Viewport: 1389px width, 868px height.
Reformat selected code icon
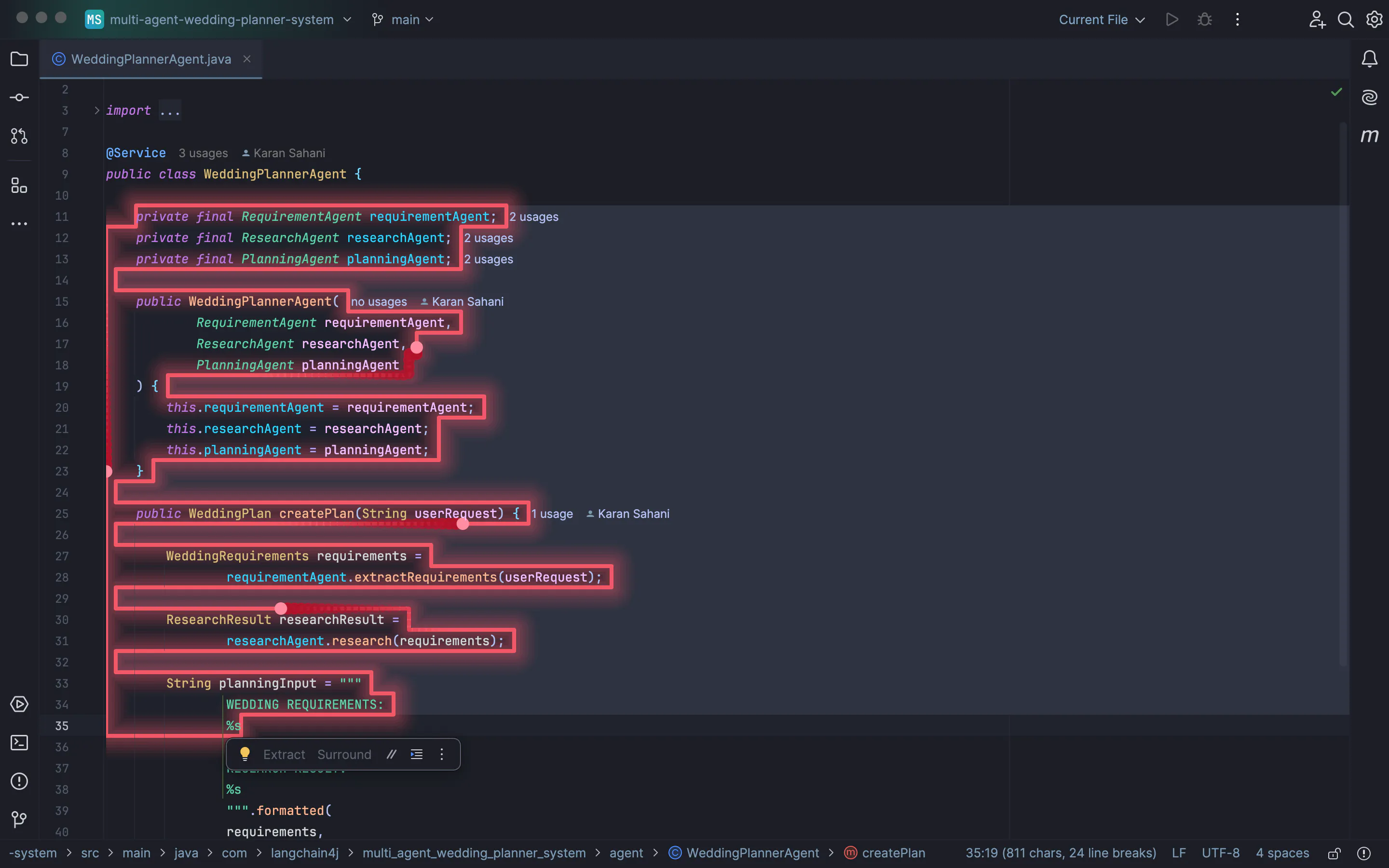tap(417, 754)
